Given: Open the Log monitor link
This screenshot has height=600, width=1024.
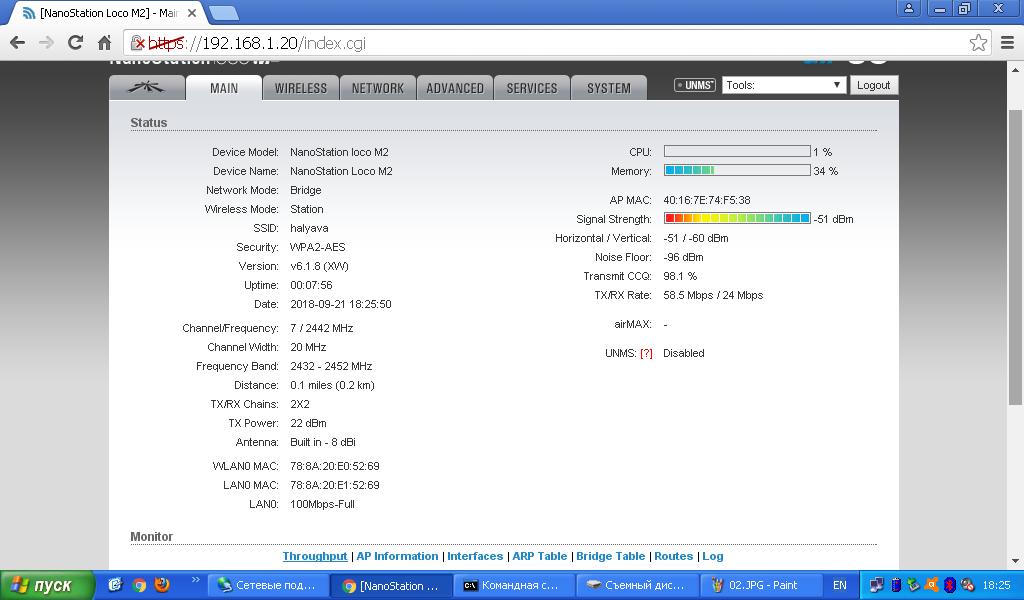Looking at the screenshot, I should [x=712, y=556].
